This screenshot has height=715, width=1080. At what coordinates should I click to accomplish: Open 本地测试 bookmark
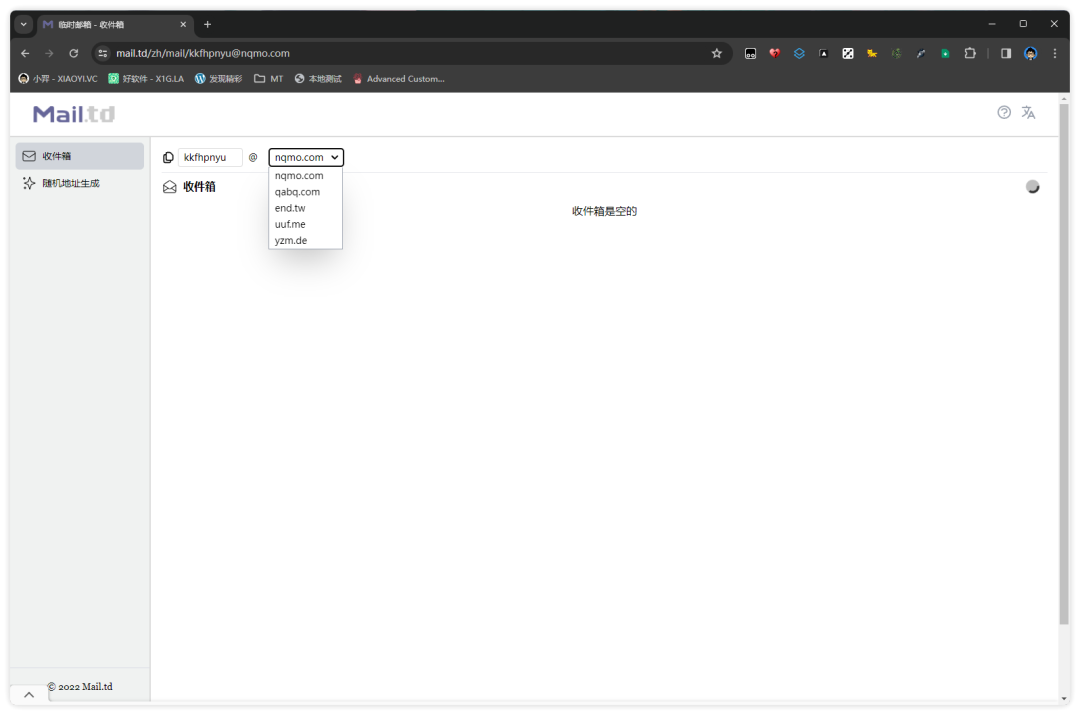(x=318, y=79)
